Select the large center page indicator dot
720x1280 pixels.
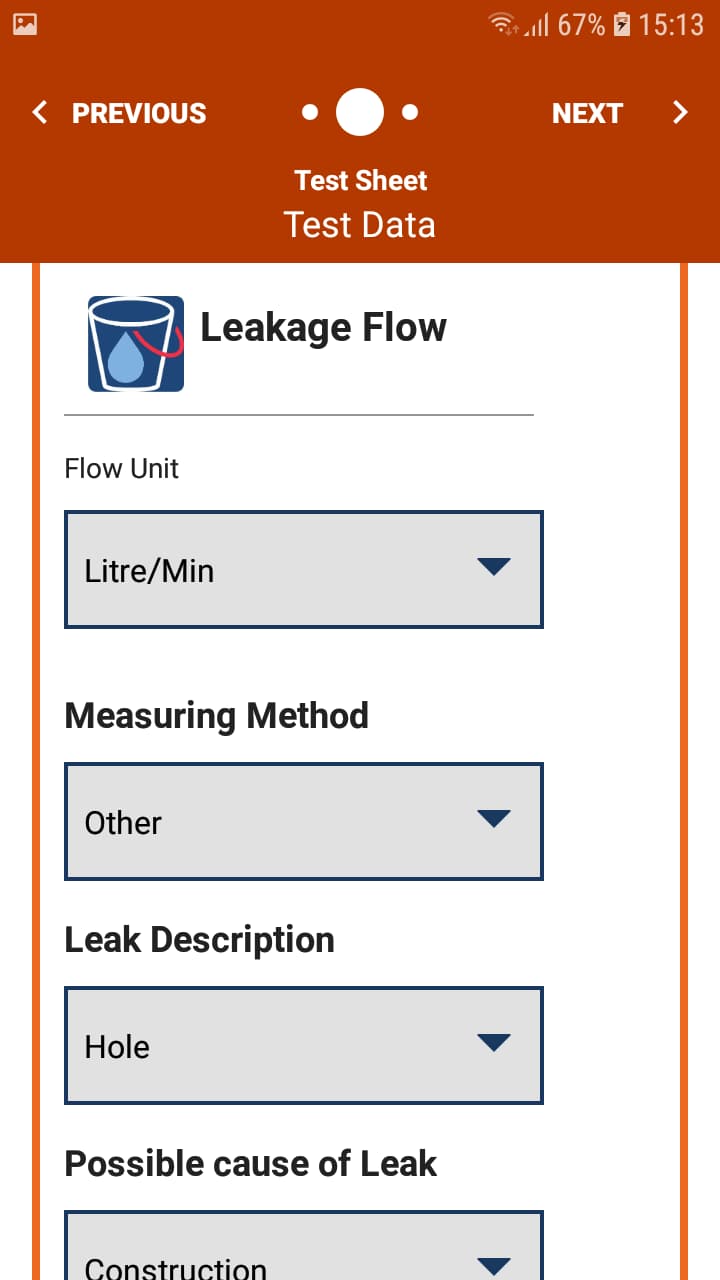[x=360, y=112]
